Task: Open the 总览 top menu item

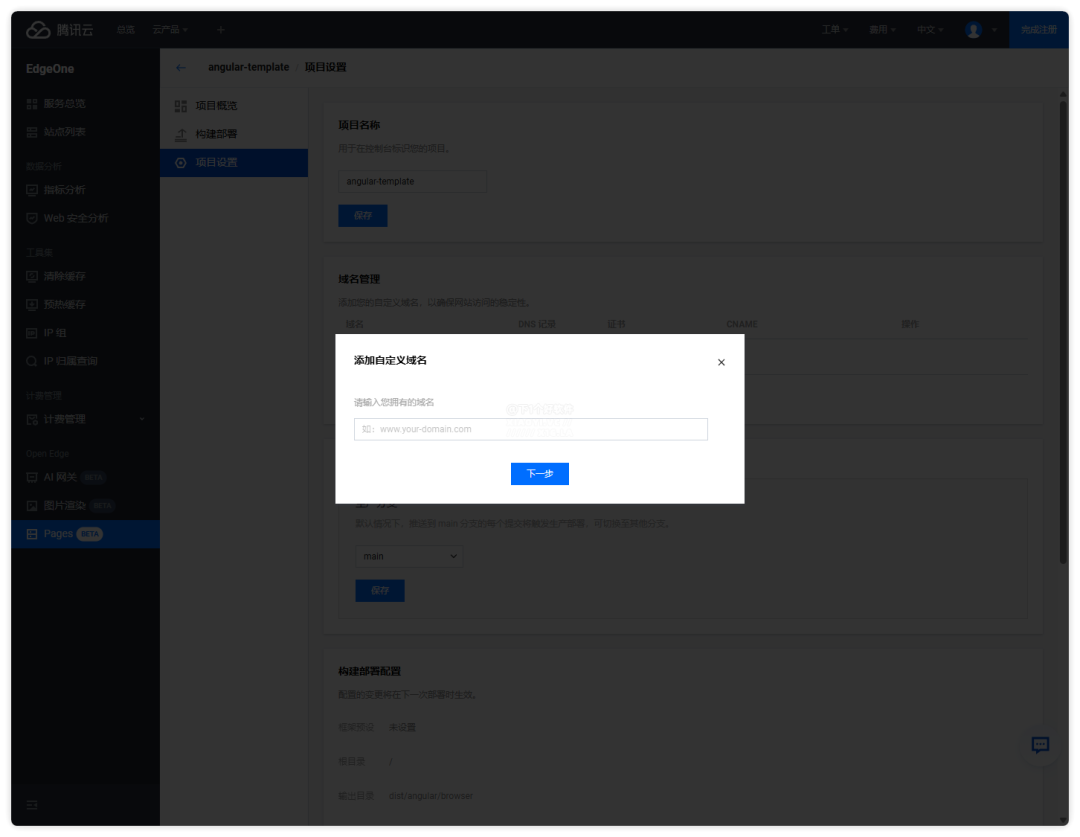Action: (x=125, y=30)
